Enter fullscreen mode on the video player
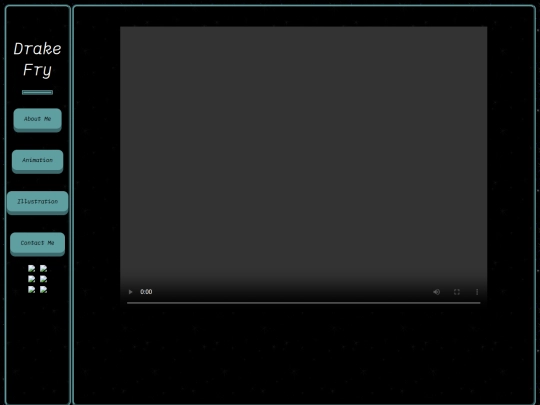This screenshot has width=540, height=405. 457,292
